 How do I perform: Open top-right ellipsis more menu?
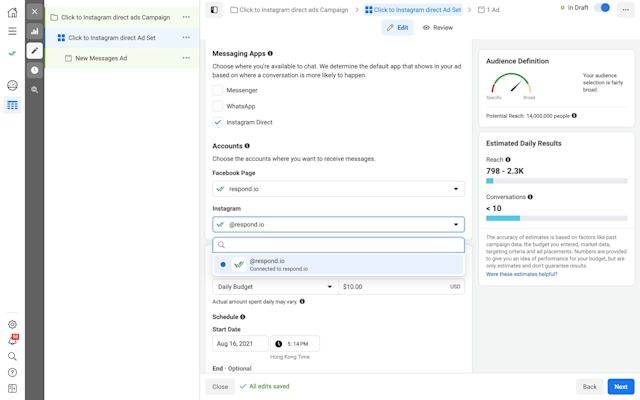pos(625,10)
